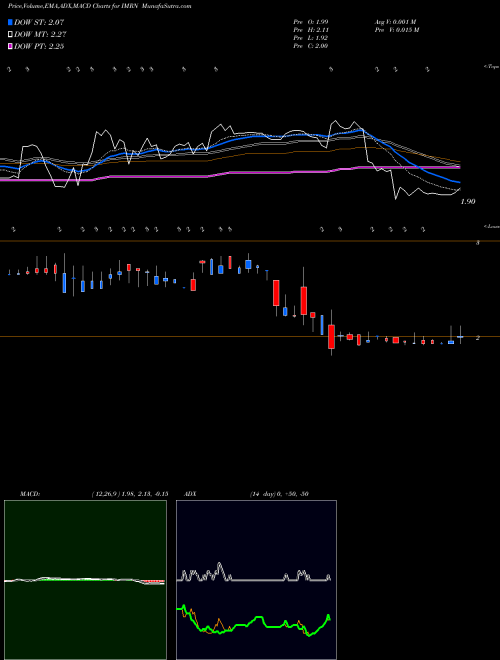Click the 'Pre O: 1.99' value

click(311, 22)
